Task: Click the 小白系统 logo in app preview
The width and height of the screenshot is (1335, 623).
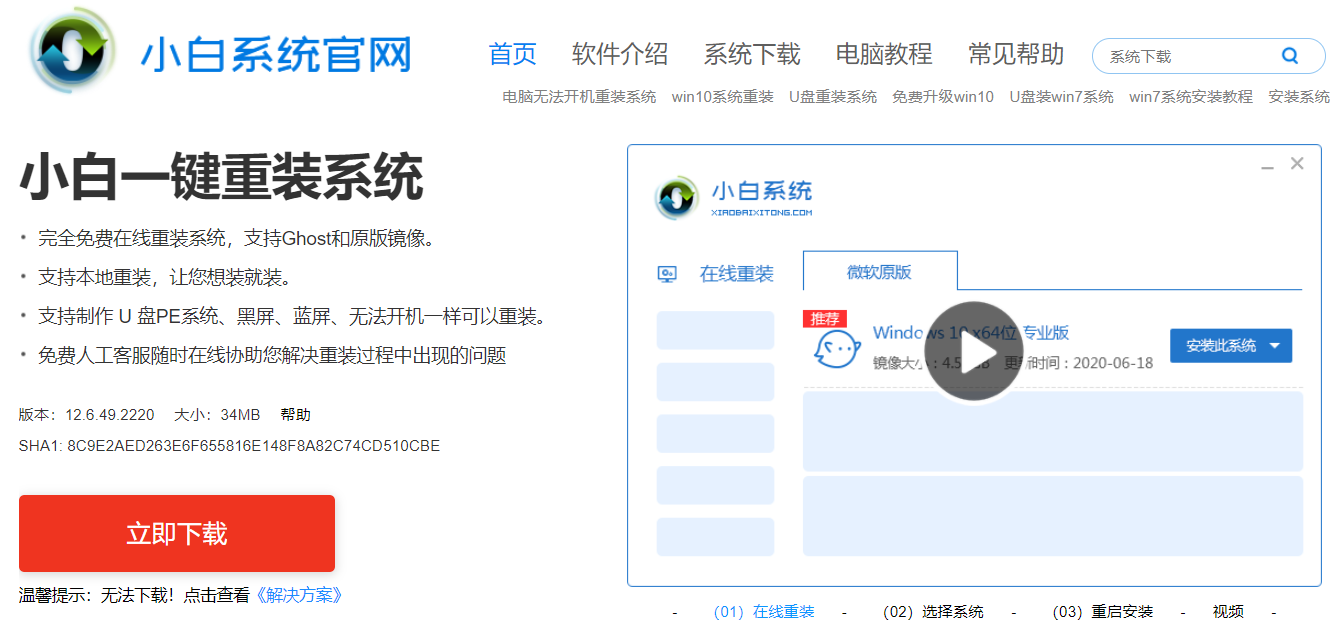Action: (x=677, y=198)
